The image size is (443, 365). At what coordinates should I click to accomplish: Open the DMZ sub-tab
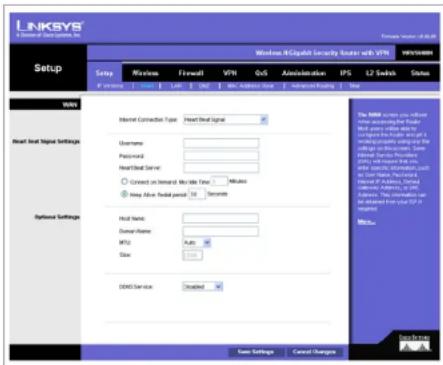coord(204,86)
